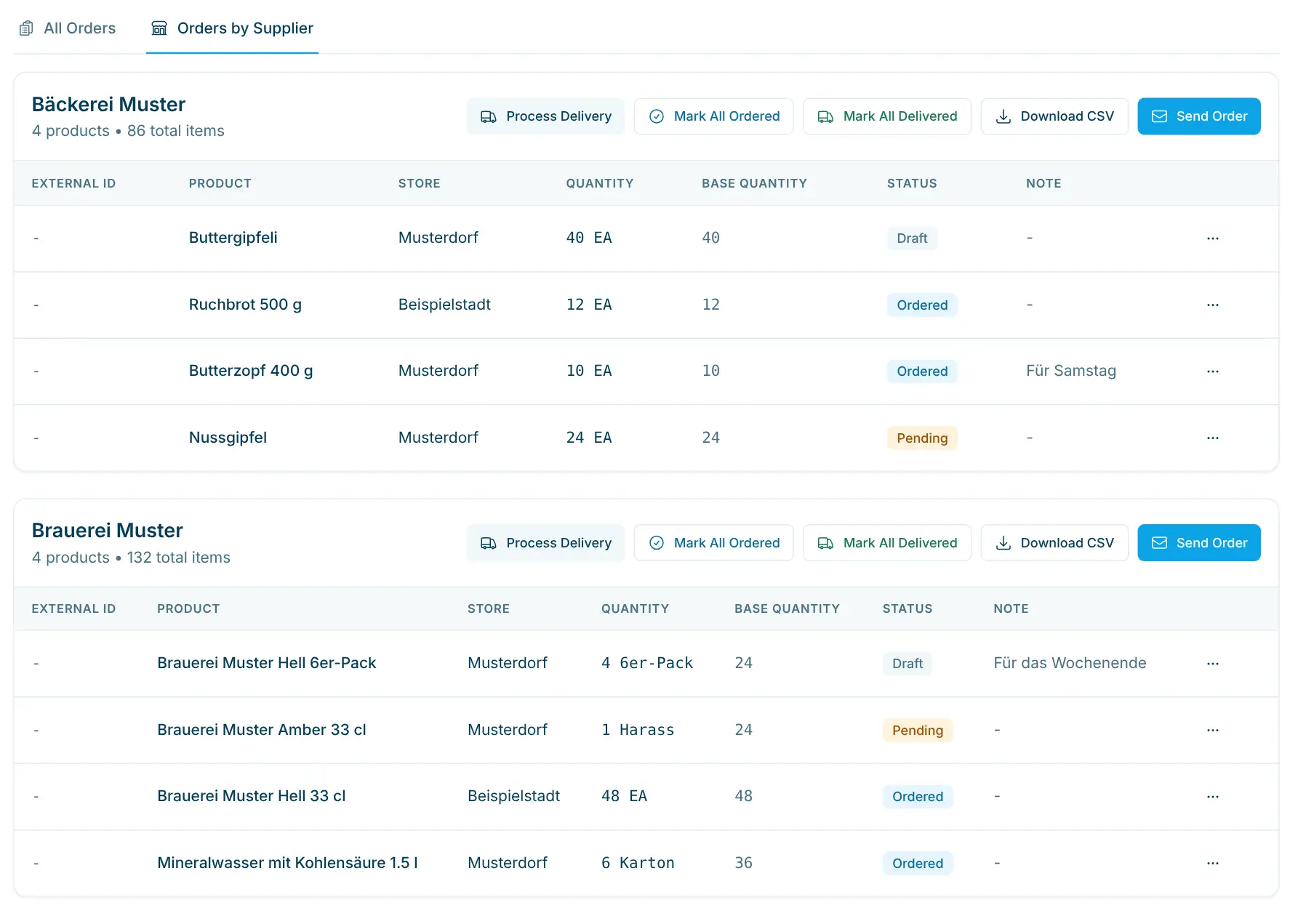Click the supplier heading Bäckerei Muster
1306x924 pixels.
pos(108,105)
